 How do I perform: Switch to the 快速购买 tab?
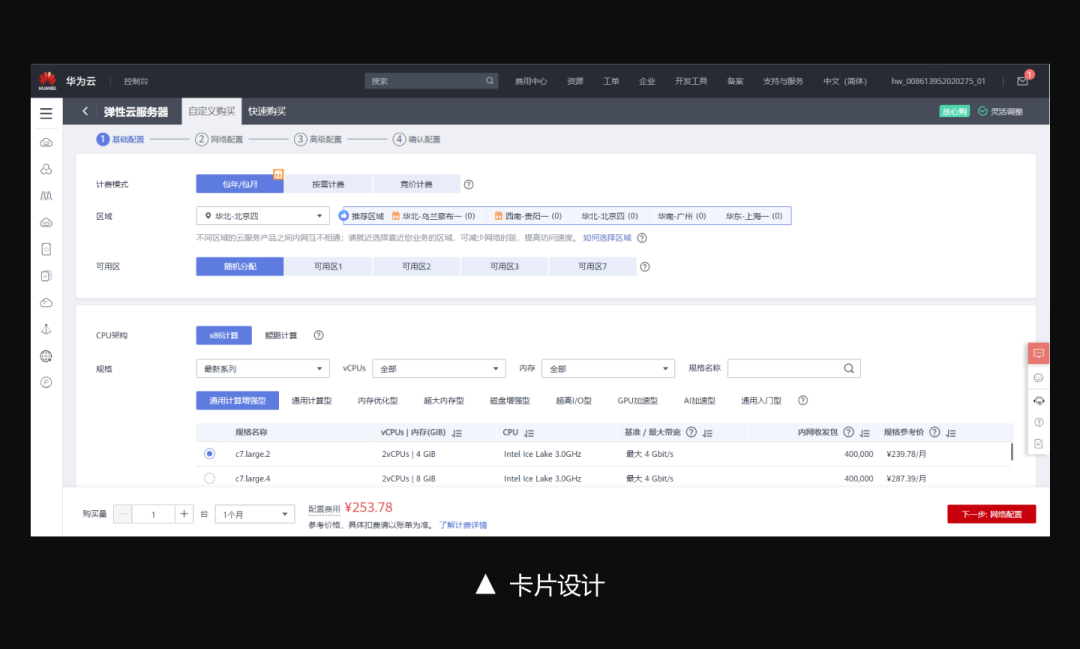point(267,111)
